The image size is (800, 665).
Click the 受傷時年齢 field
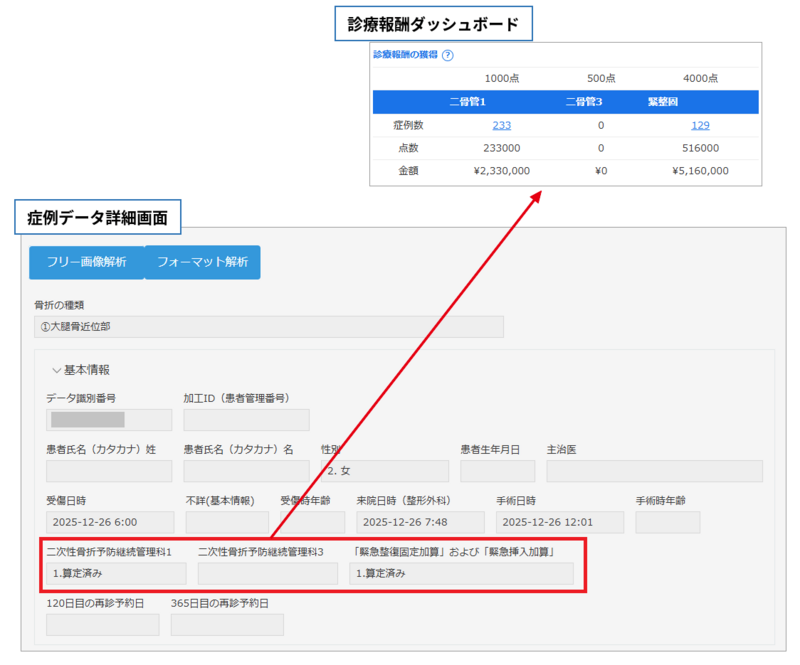312,523
